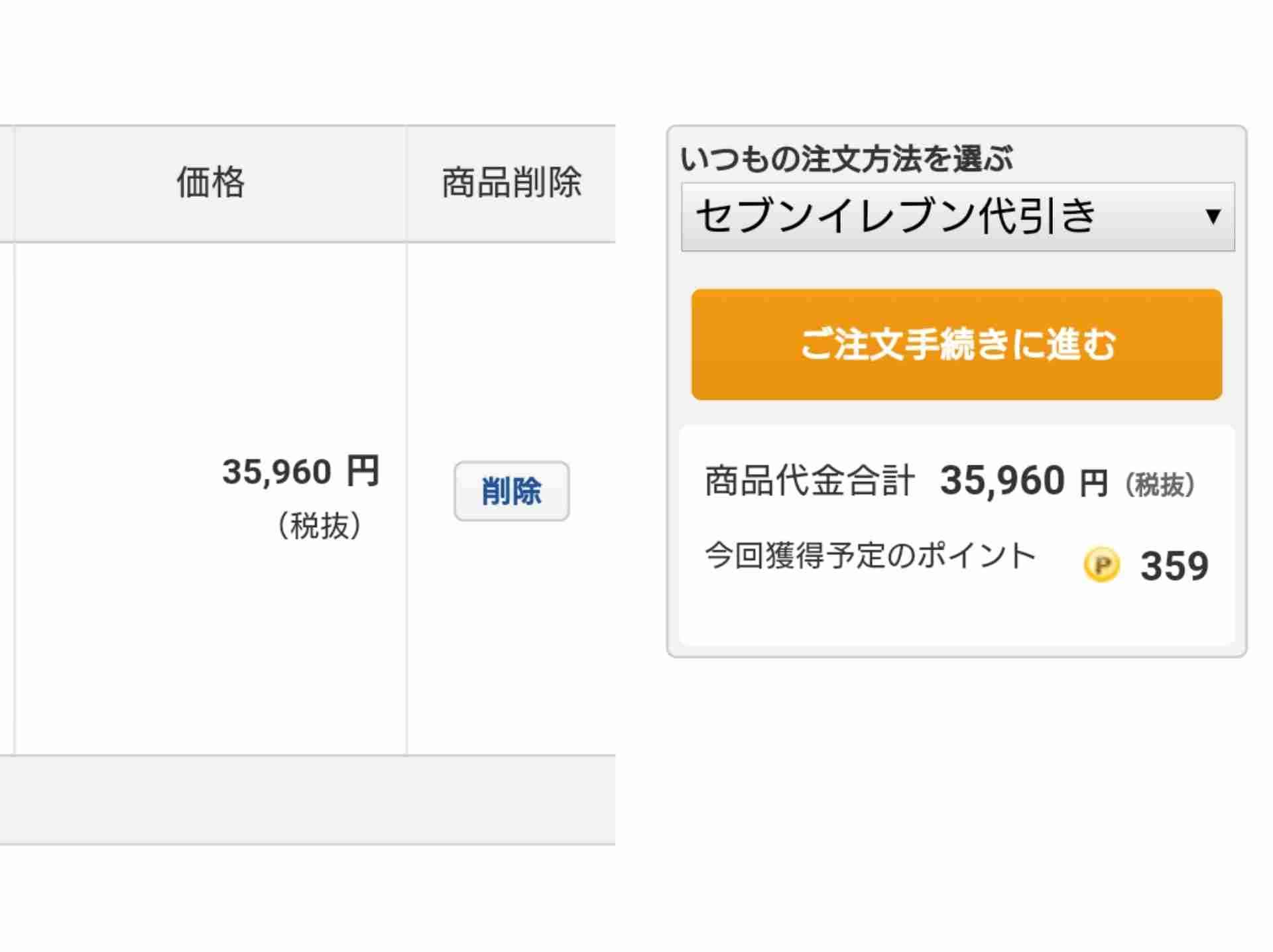
Task: Click the empty area under 削除 button cell
Action: point(511,636)
